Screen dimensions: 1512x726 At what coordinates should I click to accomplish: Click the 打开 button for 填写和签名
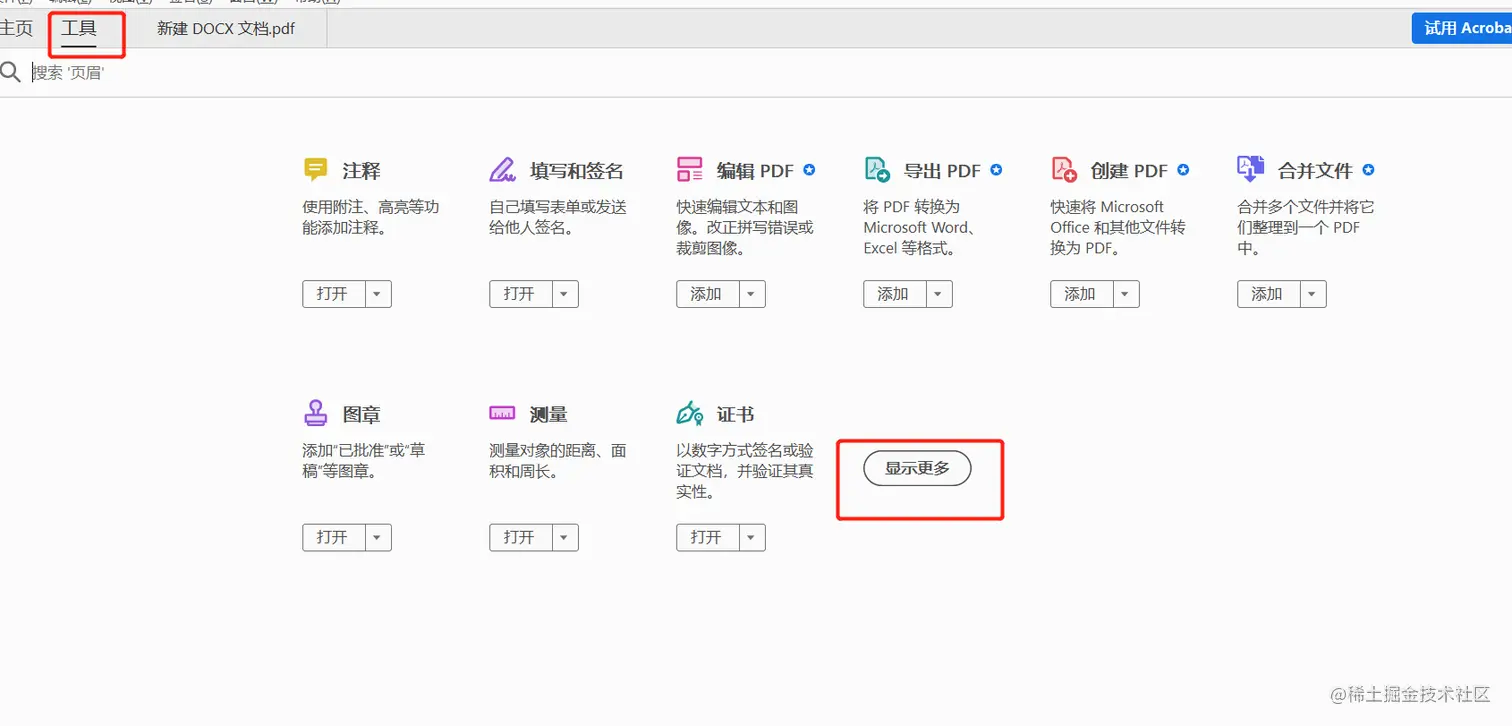pos(520,294)
